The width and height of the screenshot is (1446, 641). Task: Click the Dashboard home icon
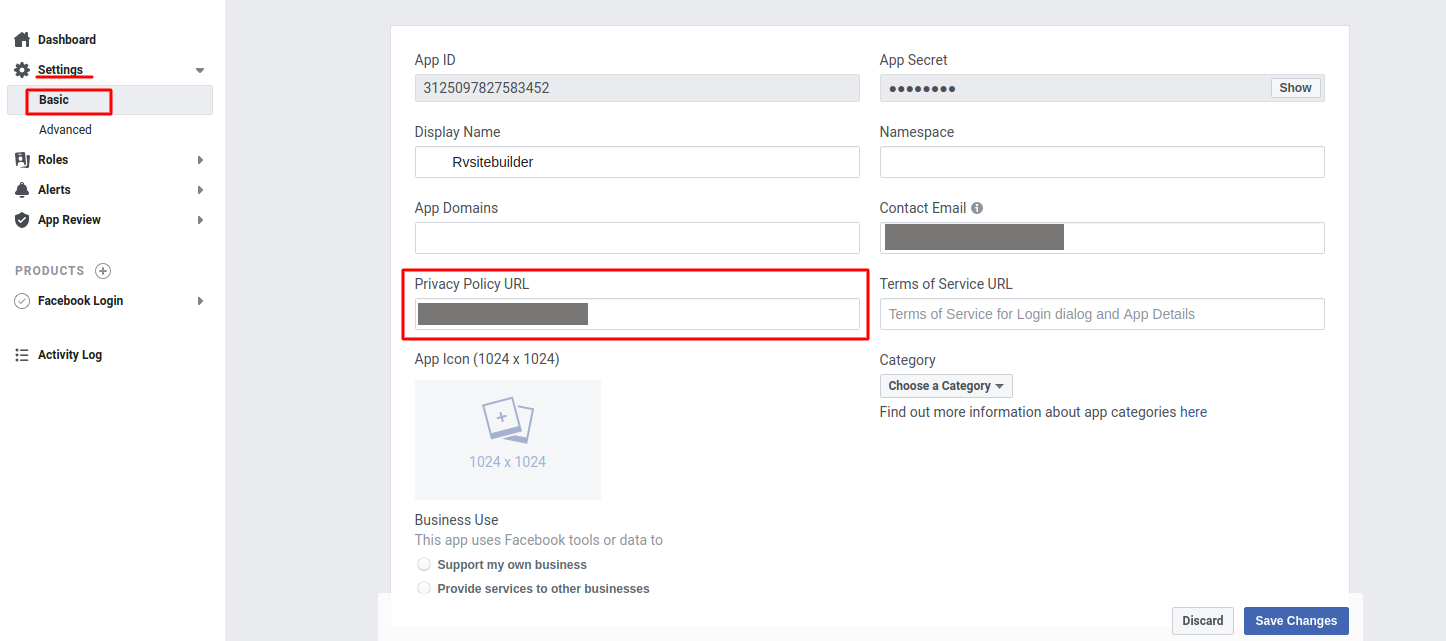click(22, 40)
